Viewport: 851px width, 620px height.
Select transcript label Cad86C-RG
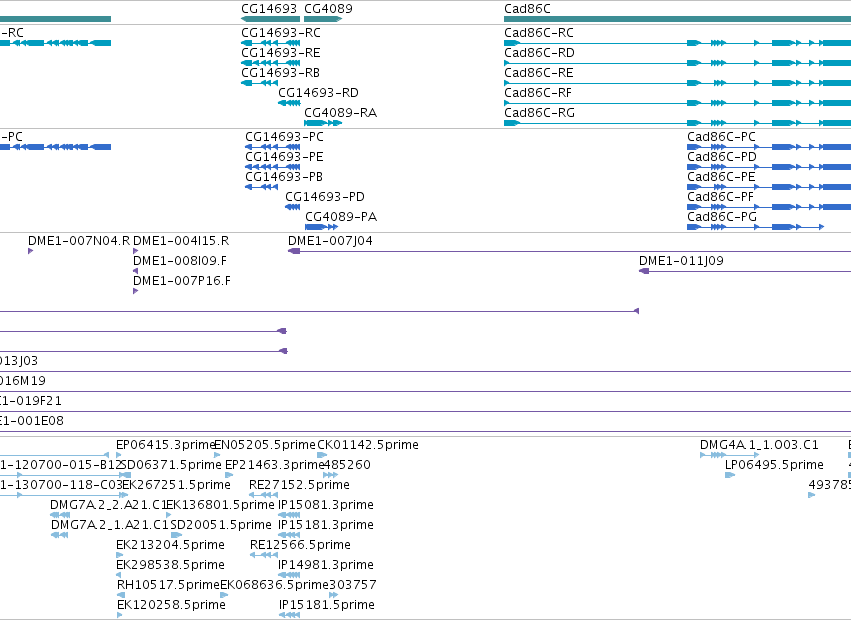pos(539,113)
